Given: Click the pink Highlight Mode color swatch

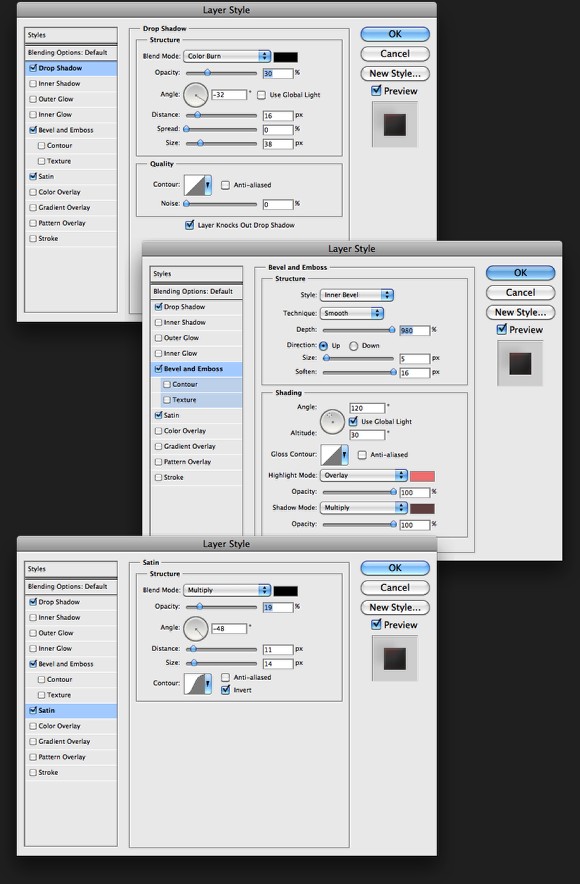Looking at the screenshot, I should pyautogui.click(x=422, y=476).
